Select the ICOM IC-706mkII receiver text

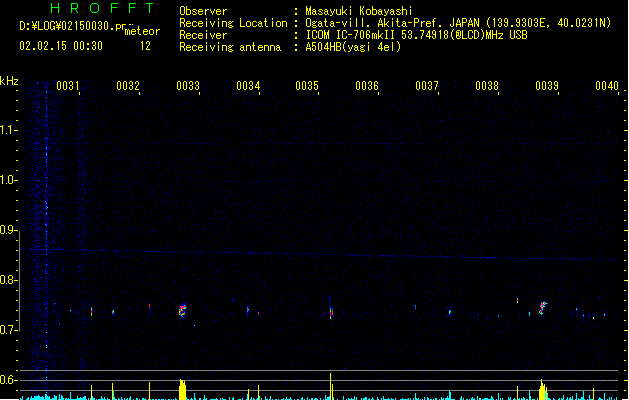tap(416, 35)
